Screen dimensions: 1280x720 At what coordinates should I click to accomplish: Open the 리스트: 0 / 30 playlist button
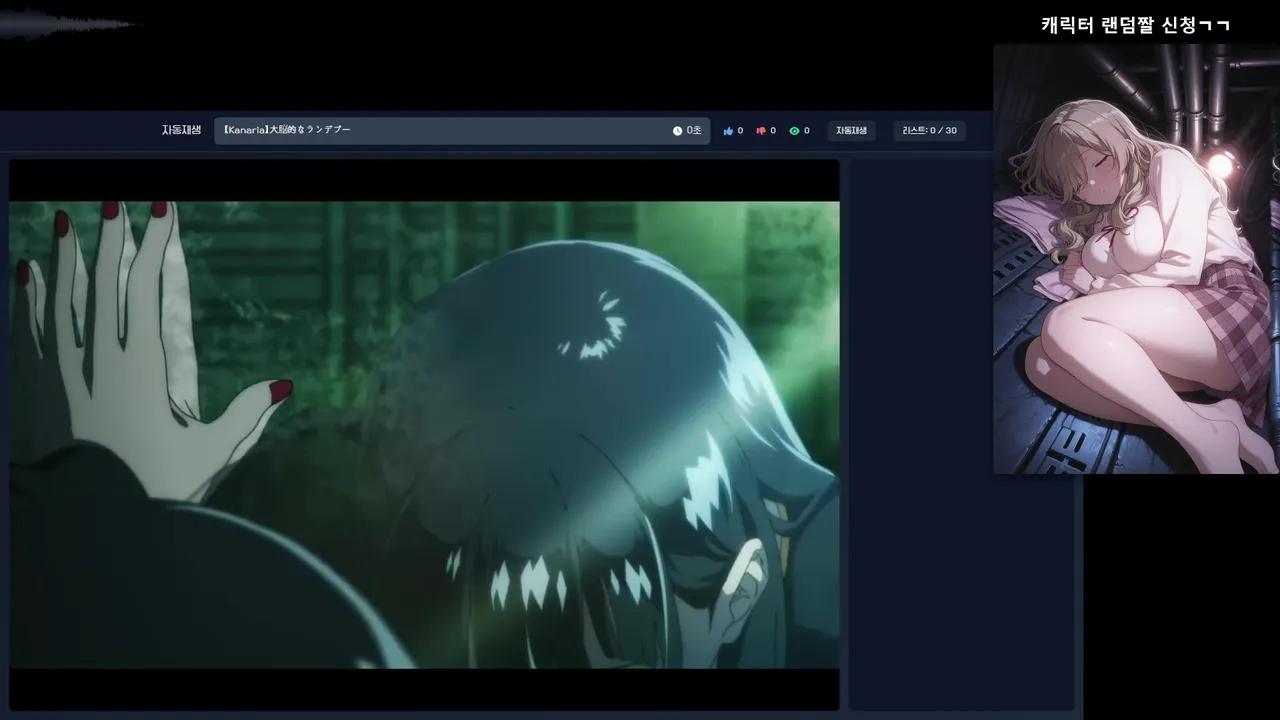coord(929,131)
